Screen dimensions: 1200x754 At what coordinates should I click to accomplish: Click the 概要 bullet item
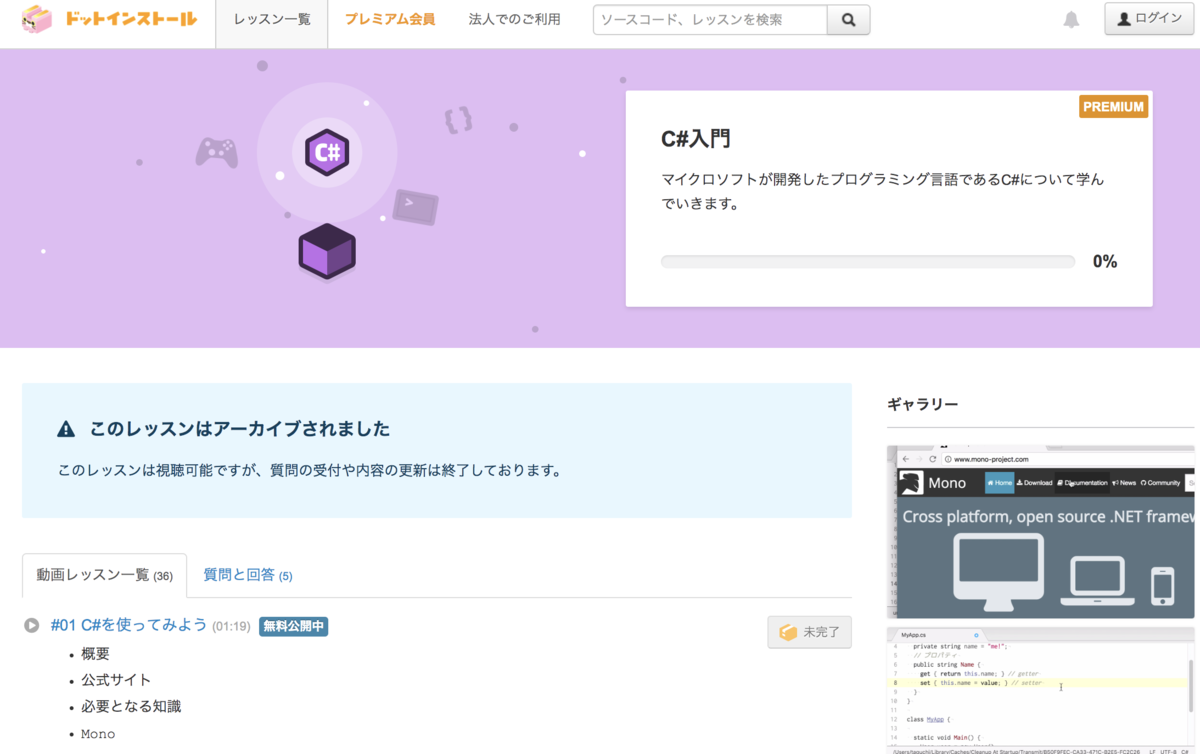tap(95, 654)
